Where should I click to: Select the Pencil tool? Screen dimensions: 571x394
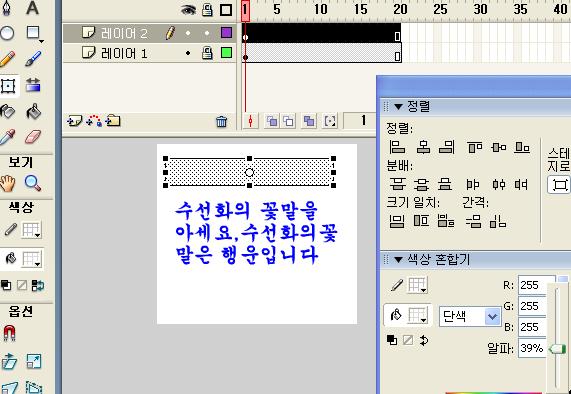7,59
